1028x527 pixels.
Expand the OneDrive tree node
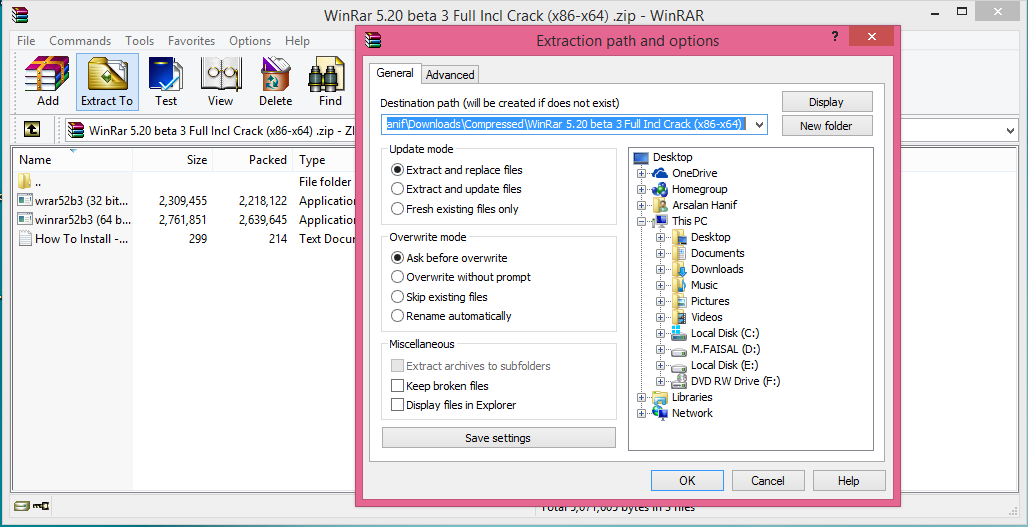pyautogui.click(x=641, y=173)
